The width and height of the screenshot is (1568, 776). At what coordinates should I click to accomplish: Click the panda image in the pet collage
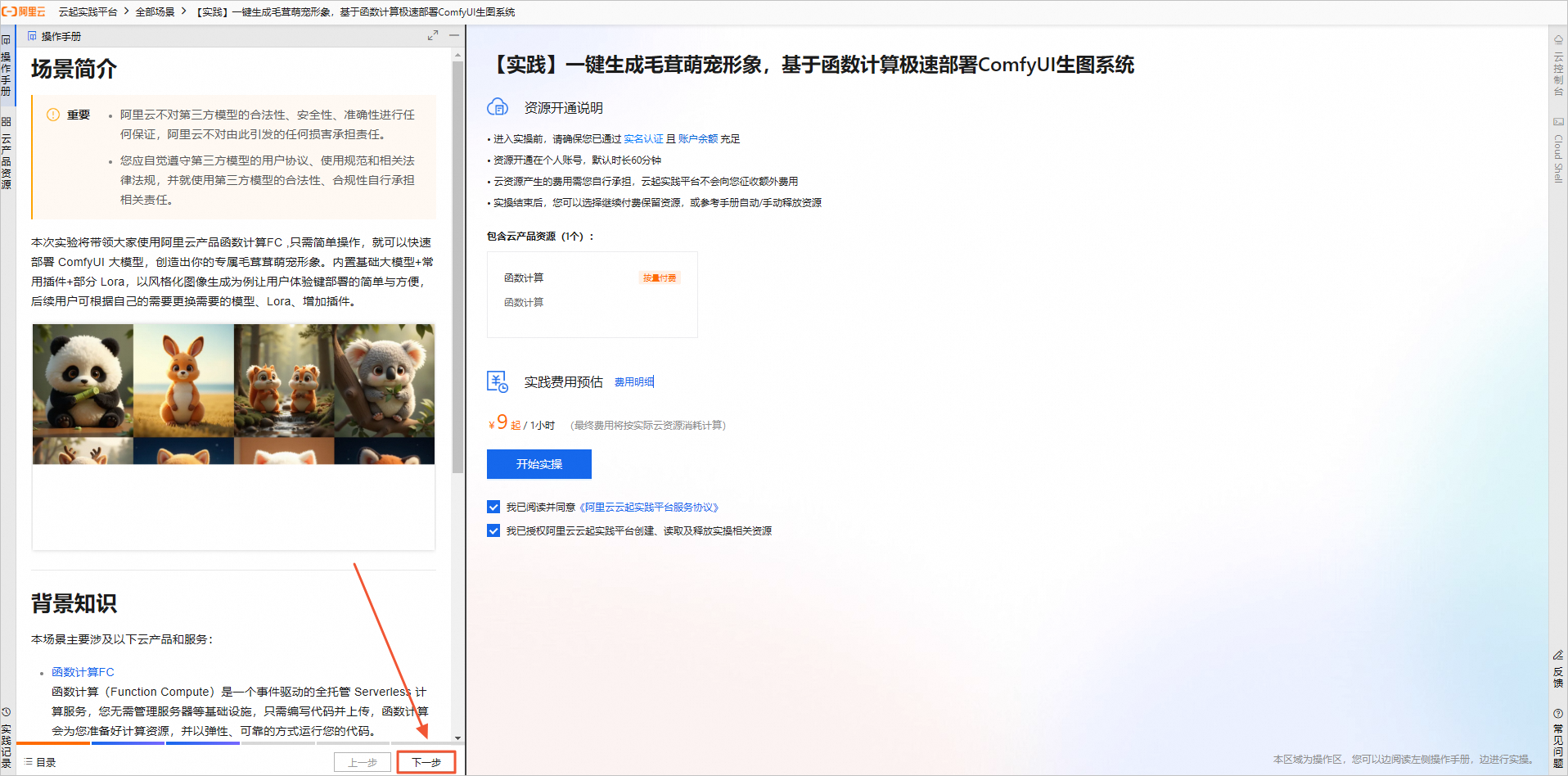83,381
